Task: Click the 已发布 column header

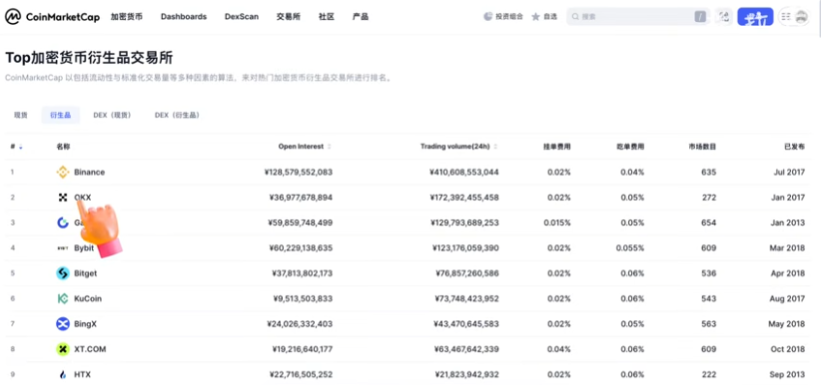Action: point(794,147)
